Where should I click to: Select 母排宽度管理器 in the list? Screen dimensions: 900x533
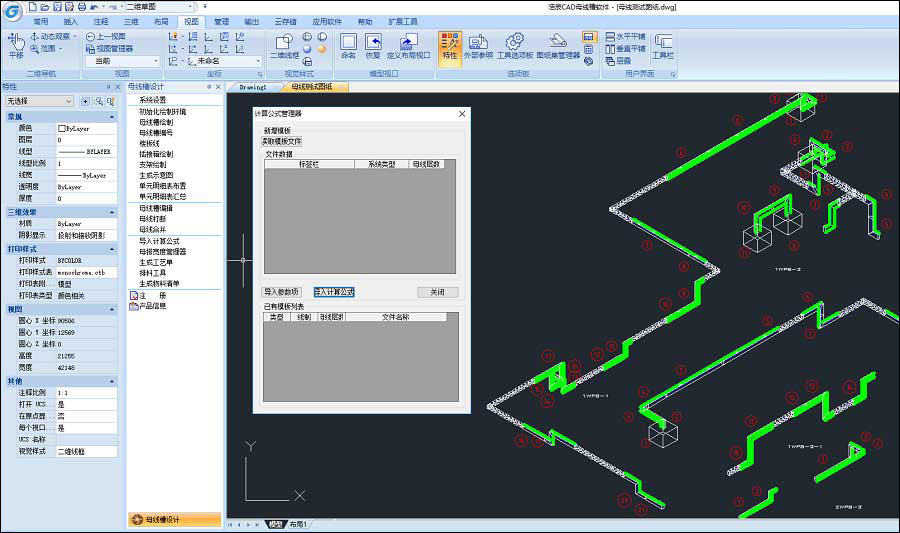click(x=162, y=251)
